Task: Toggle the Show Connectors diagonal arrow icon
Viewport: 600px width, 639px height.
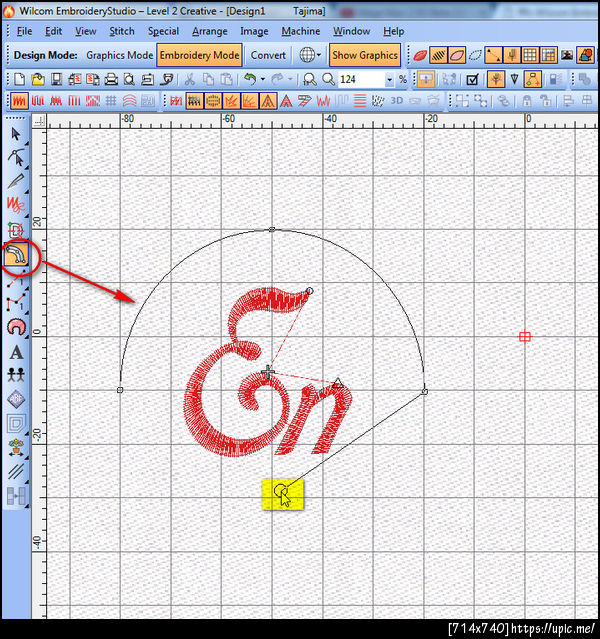Action: [x=493, y=55]
